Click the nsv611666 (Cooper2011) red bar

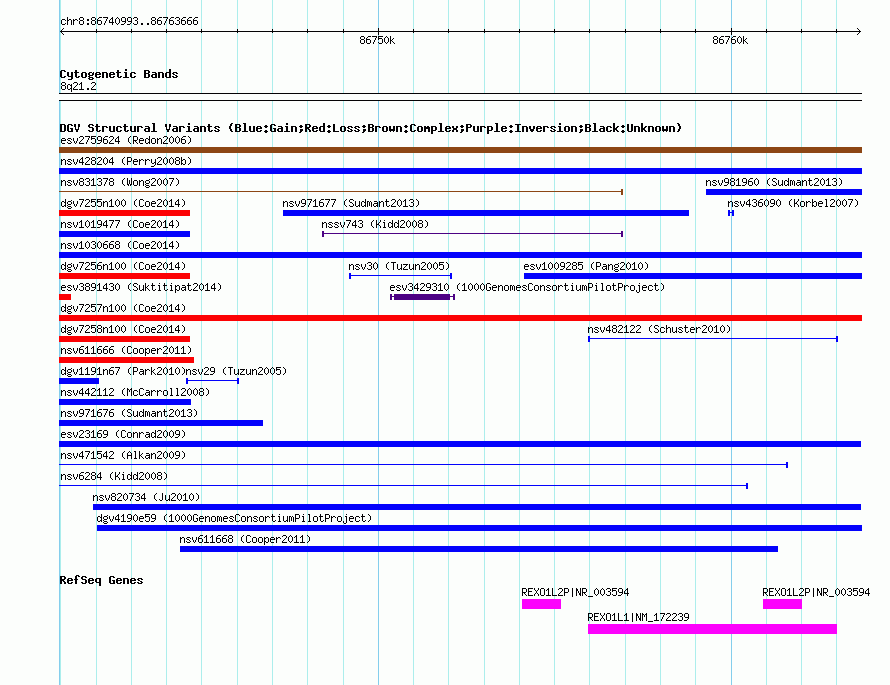pos(127,360)
